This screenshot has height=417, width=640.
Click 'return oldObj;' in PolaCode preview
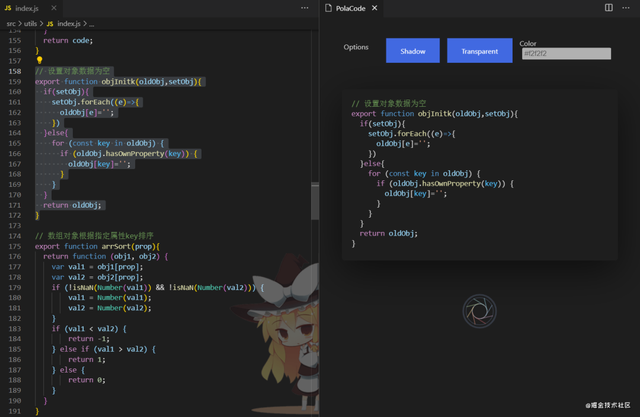[x=389, y=233]
